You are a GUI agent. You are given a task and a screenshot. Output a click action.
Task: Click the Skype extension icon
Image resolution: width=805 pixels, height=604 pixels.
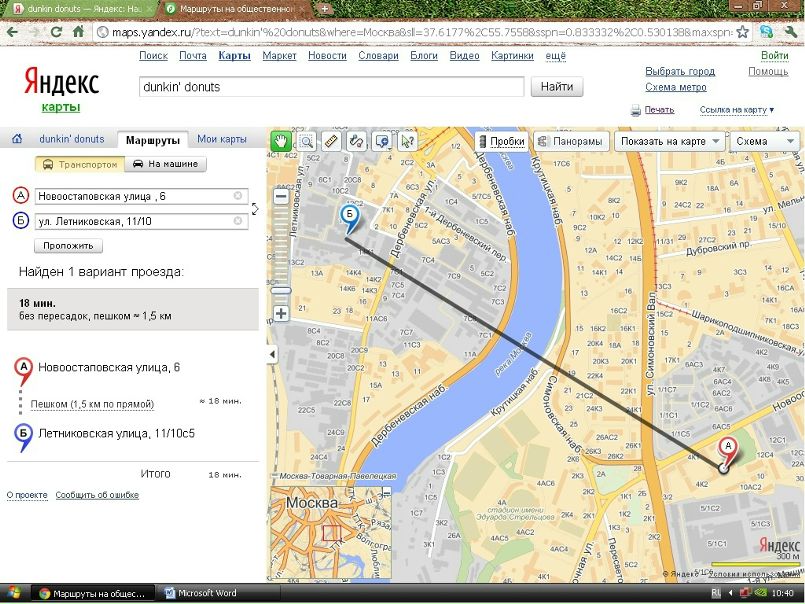(x=767, y=32)
